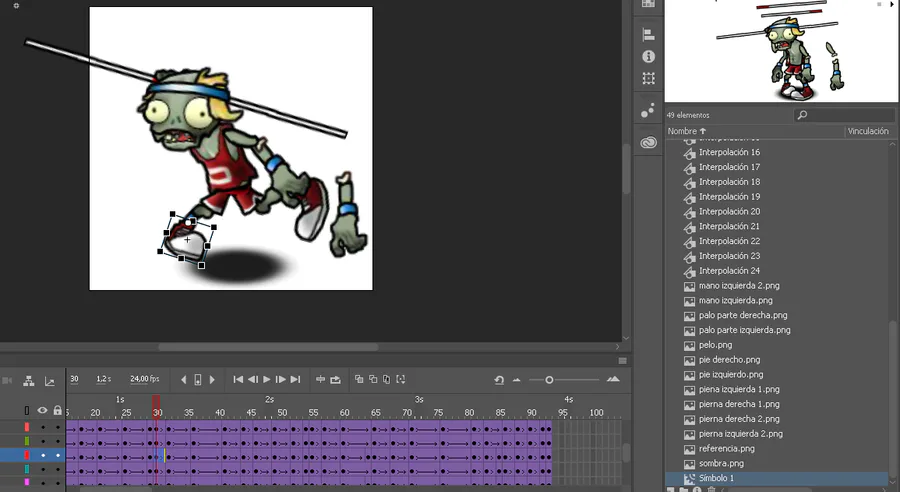Click the green layer outline color swatch
The height and width of the screenshot is (492, 900).
tap(26, 441)
